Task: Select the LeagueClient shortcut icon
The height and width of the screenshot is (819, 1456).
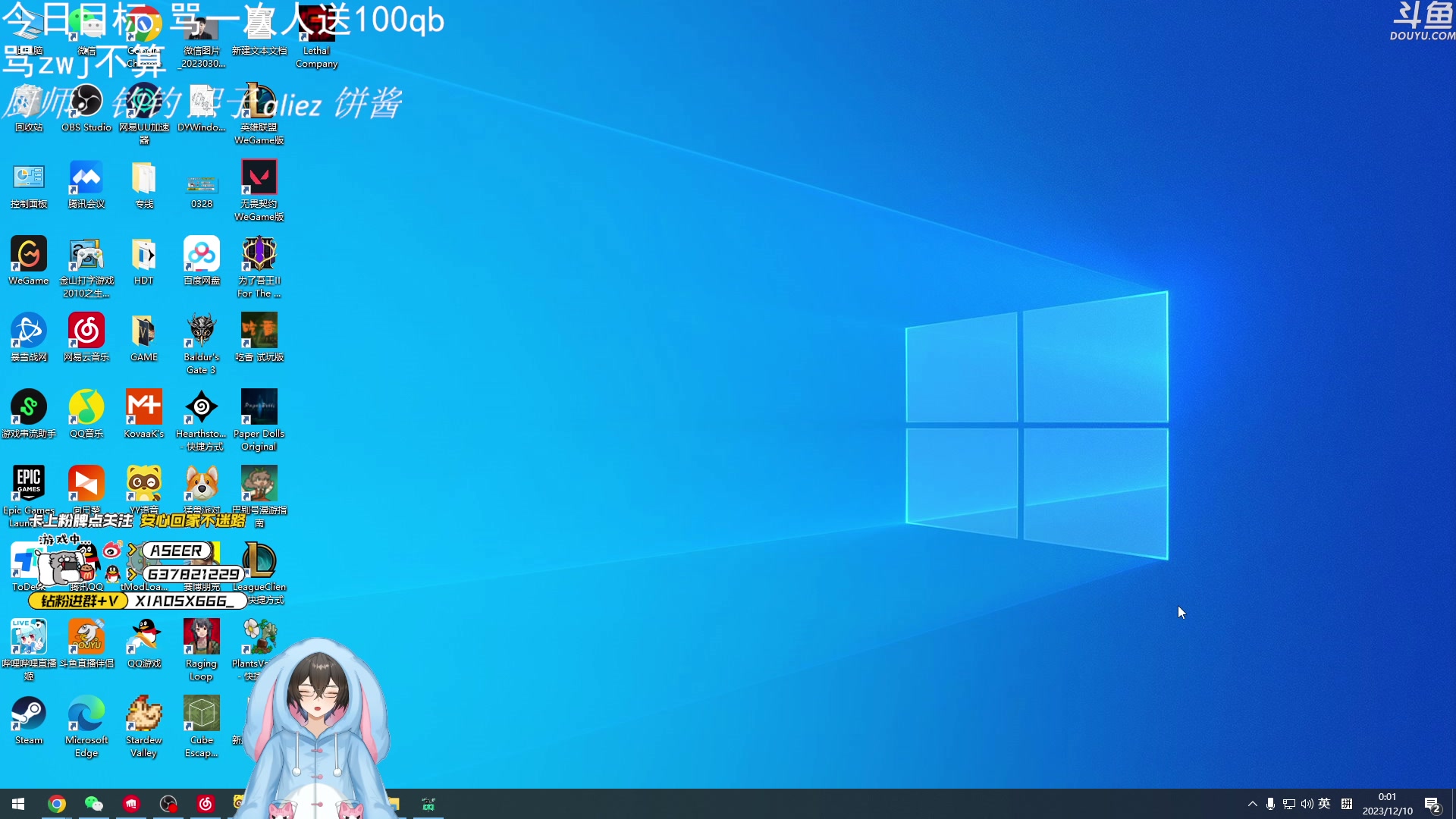Action: pos(259,573)
